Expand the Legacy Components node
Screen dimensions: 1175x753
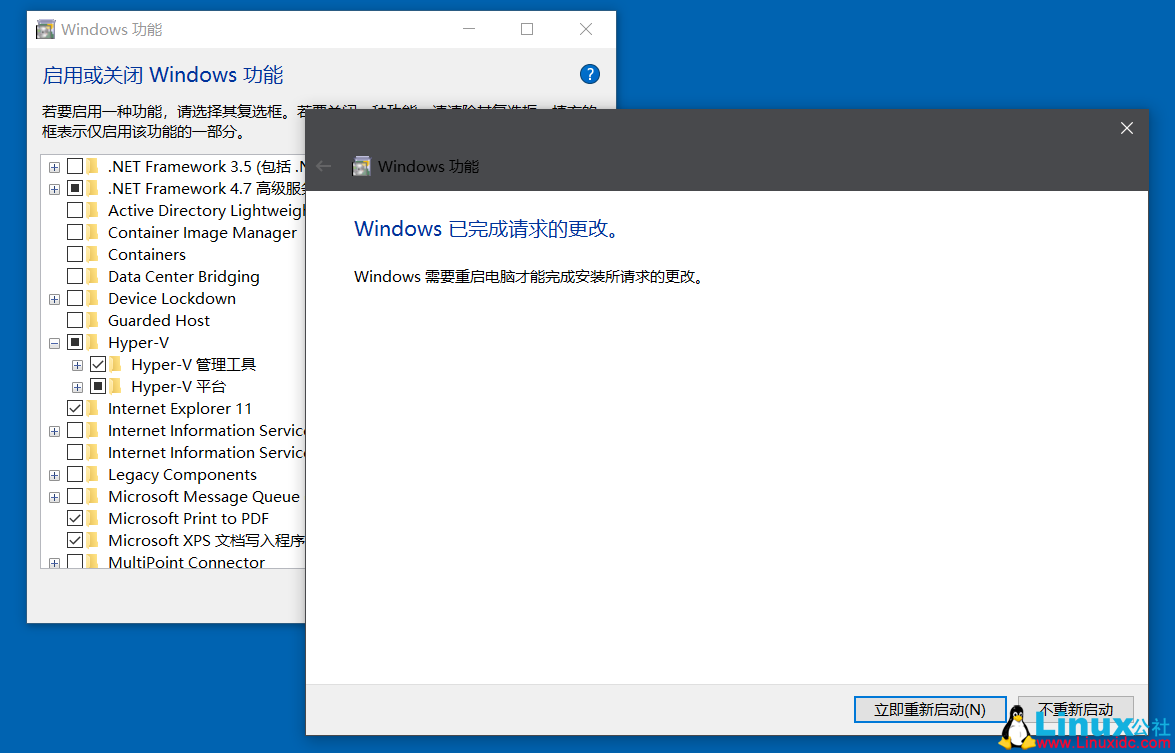click(x=54, y=476)
